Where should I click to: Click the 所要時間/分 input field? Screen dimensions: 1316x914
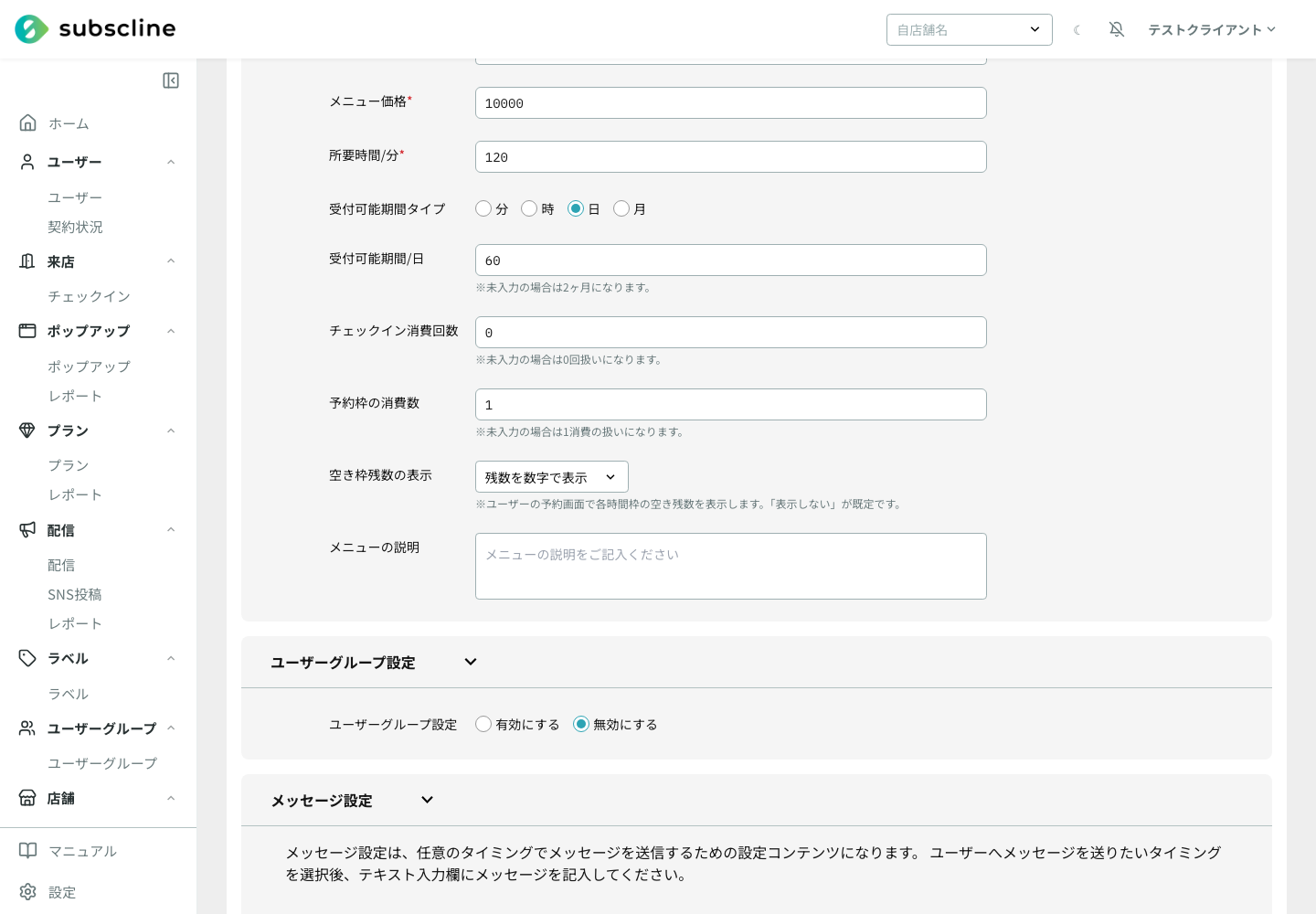(x=731, y=156)
